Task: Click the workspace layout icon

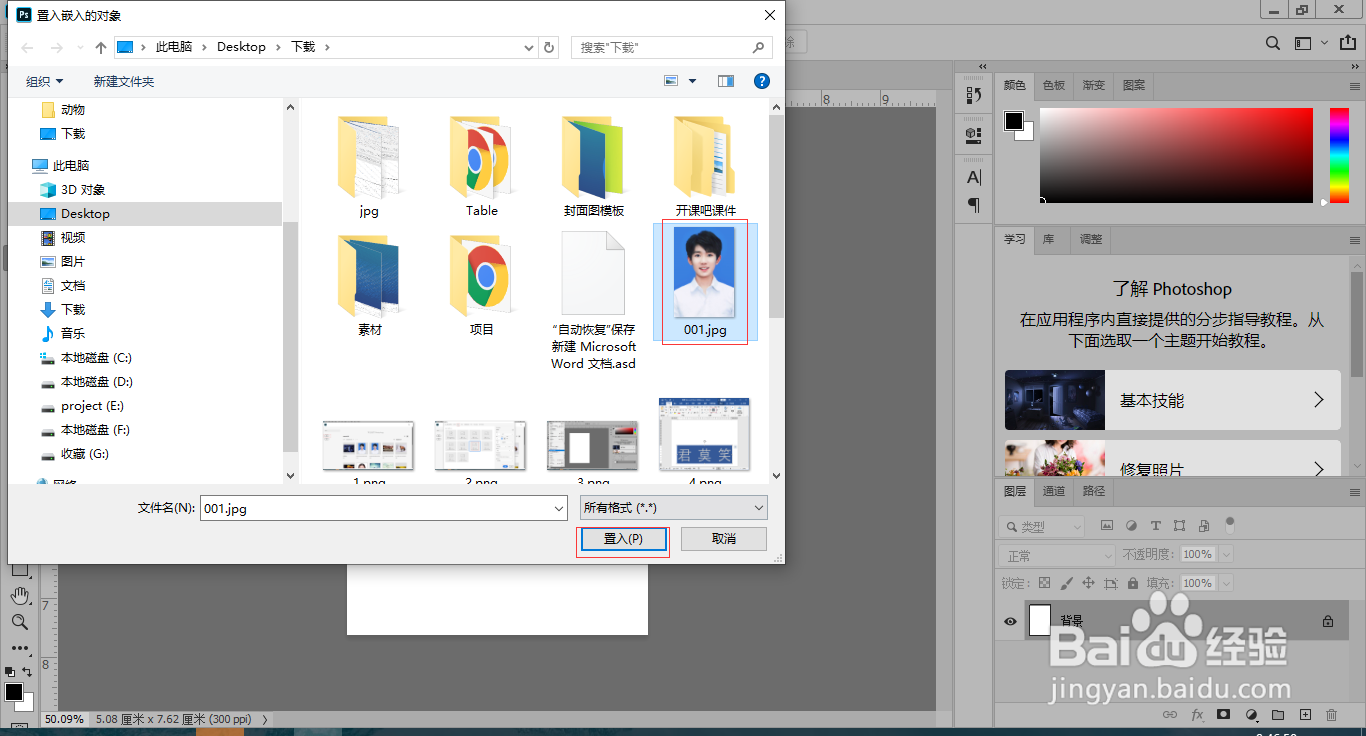Action: coord(1303,43)
